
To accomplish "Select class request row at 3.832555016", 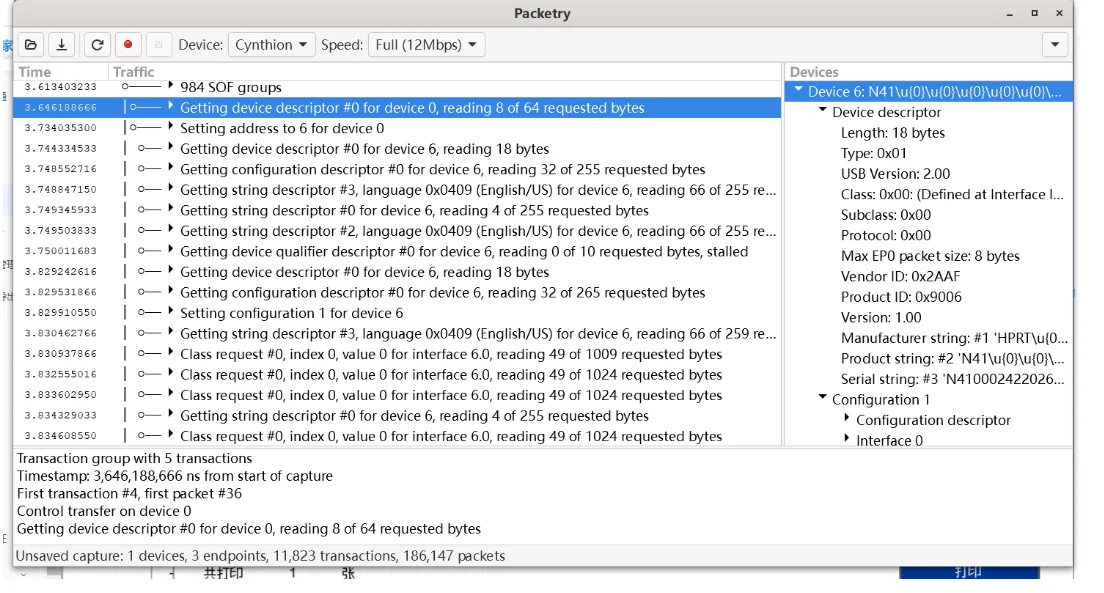I will pos(397,374).
